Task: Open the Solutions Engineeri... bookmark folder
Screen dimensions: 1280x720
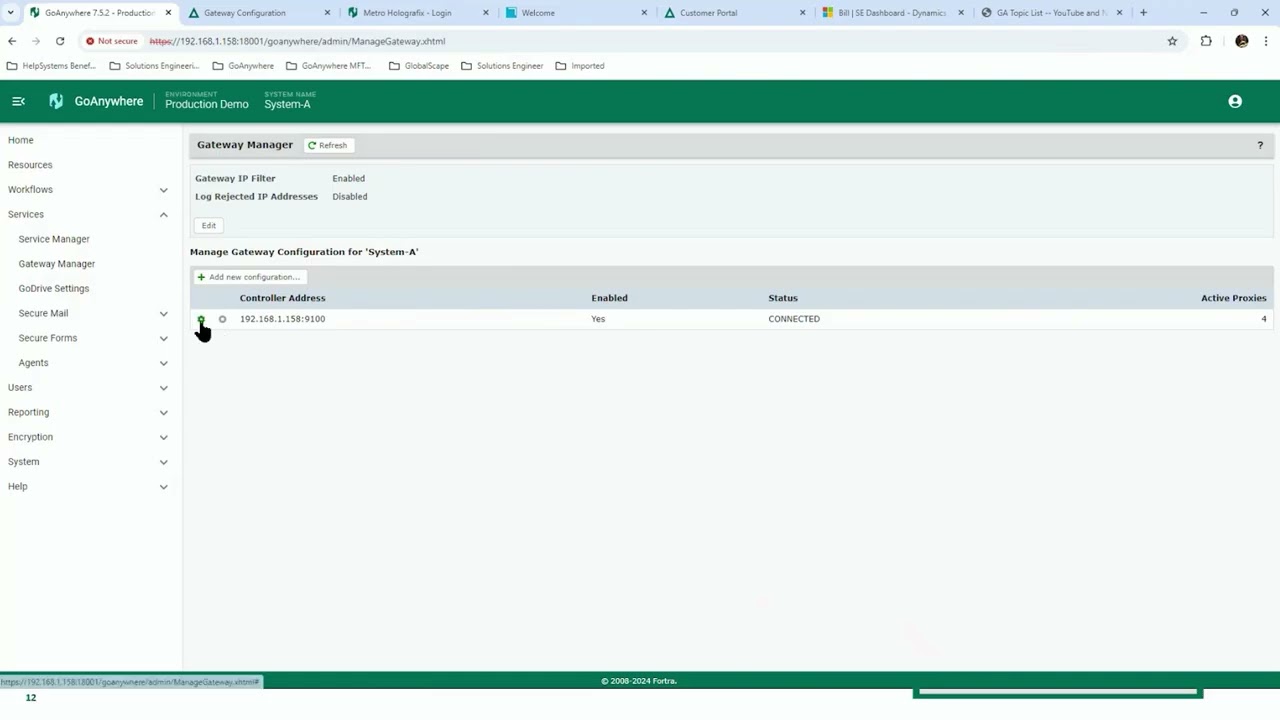Action: click(x=154, y=66)
